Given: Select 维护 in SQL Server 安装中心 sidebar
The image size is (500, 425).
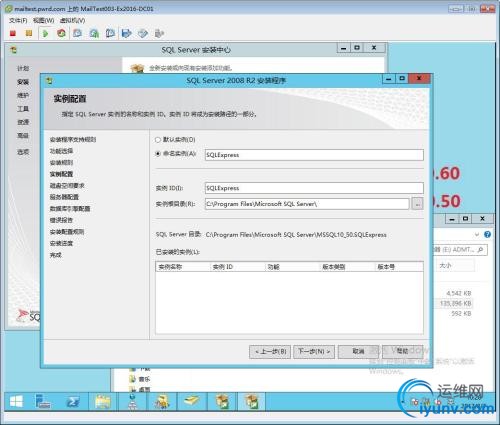Looking at the screenshot, I should [x=23, y=95].
